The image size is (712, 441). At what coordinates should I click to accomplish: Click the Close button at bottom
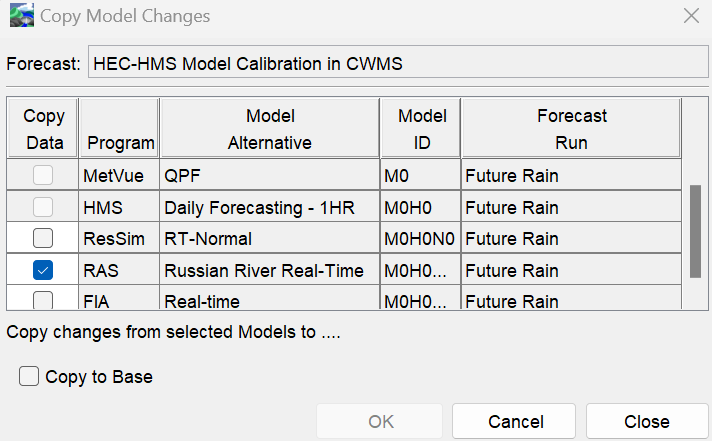point(647,421)
